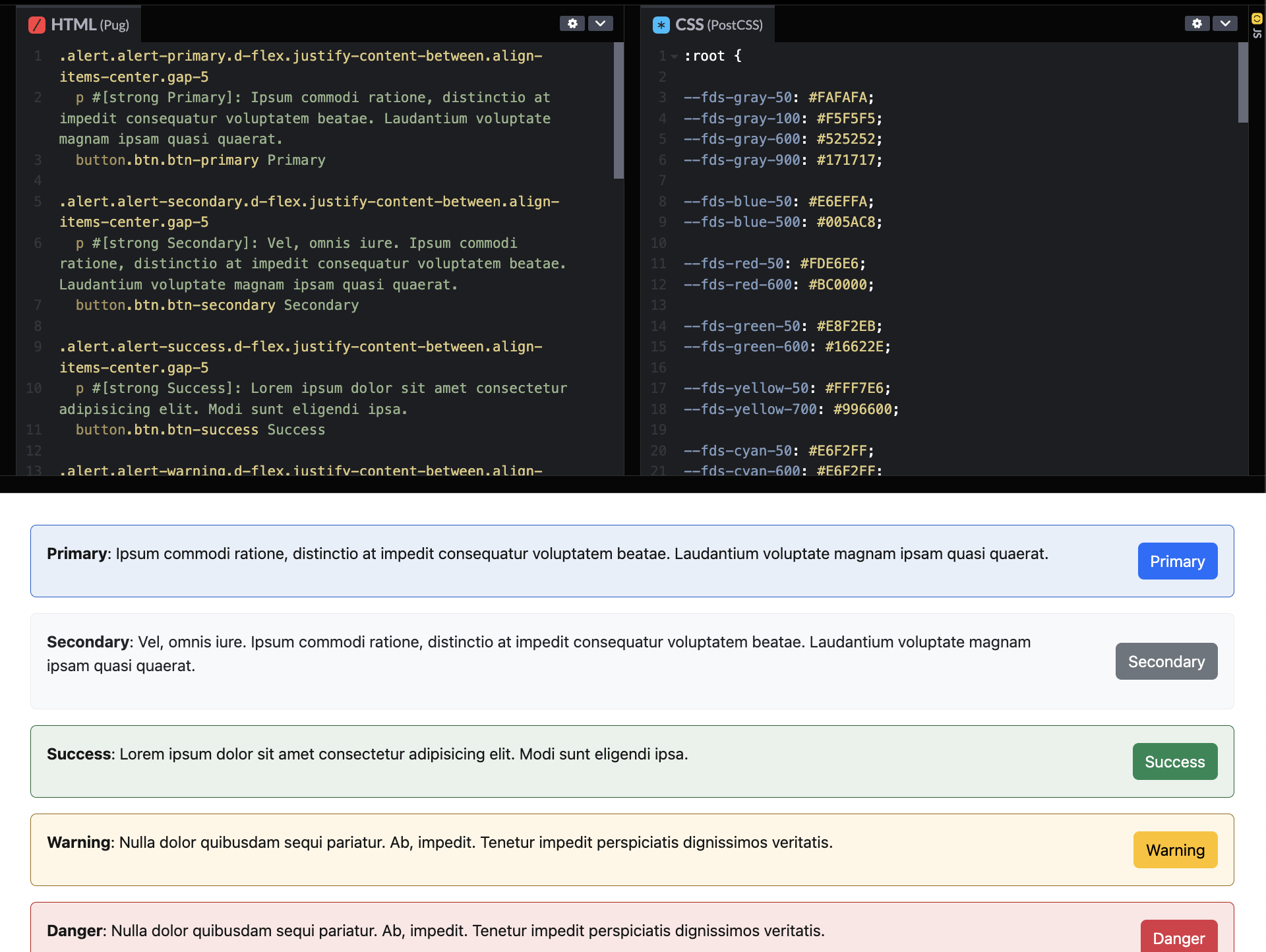Expand CSS editor dropdown chevron
Viewport: 1266px width, 952px height.
1225,24
